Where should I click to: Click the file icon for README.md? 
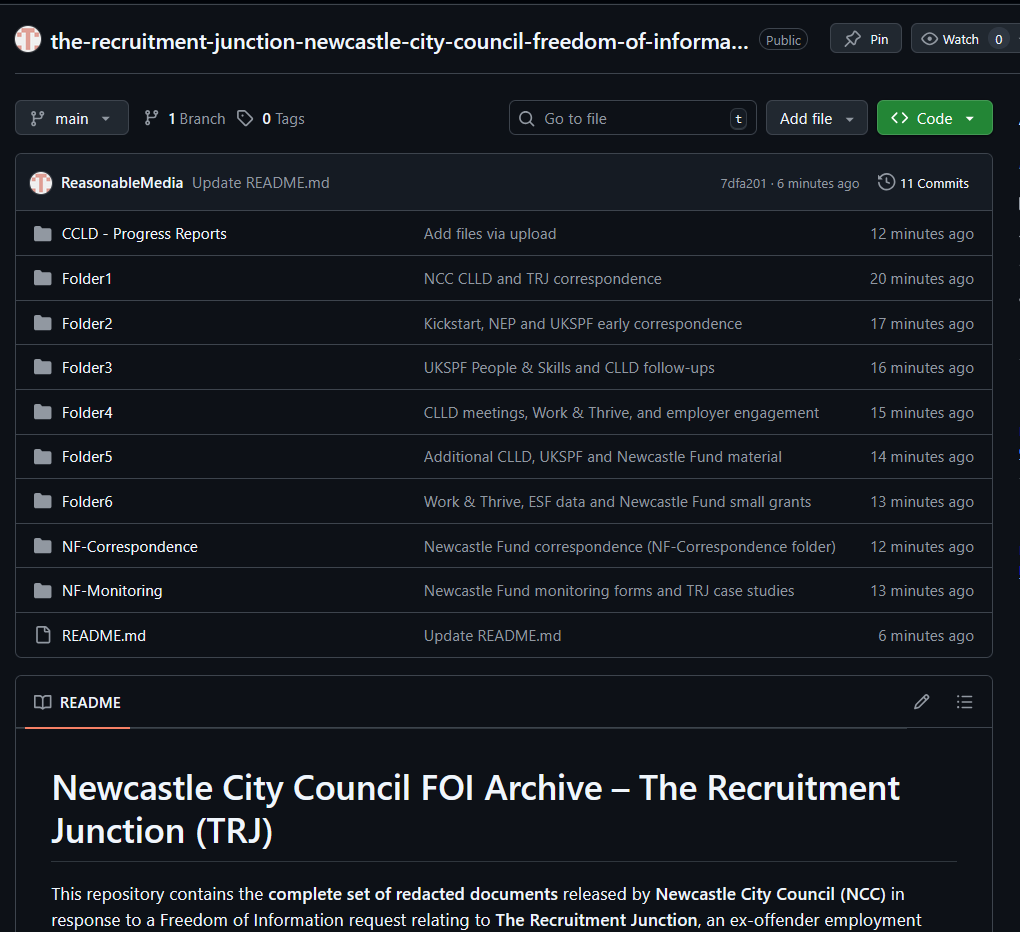click(43, 635)
